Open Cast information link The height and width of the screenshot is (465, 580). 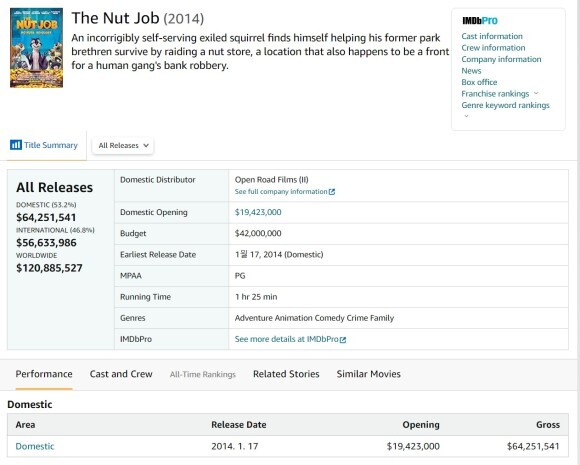coord(492,36)
